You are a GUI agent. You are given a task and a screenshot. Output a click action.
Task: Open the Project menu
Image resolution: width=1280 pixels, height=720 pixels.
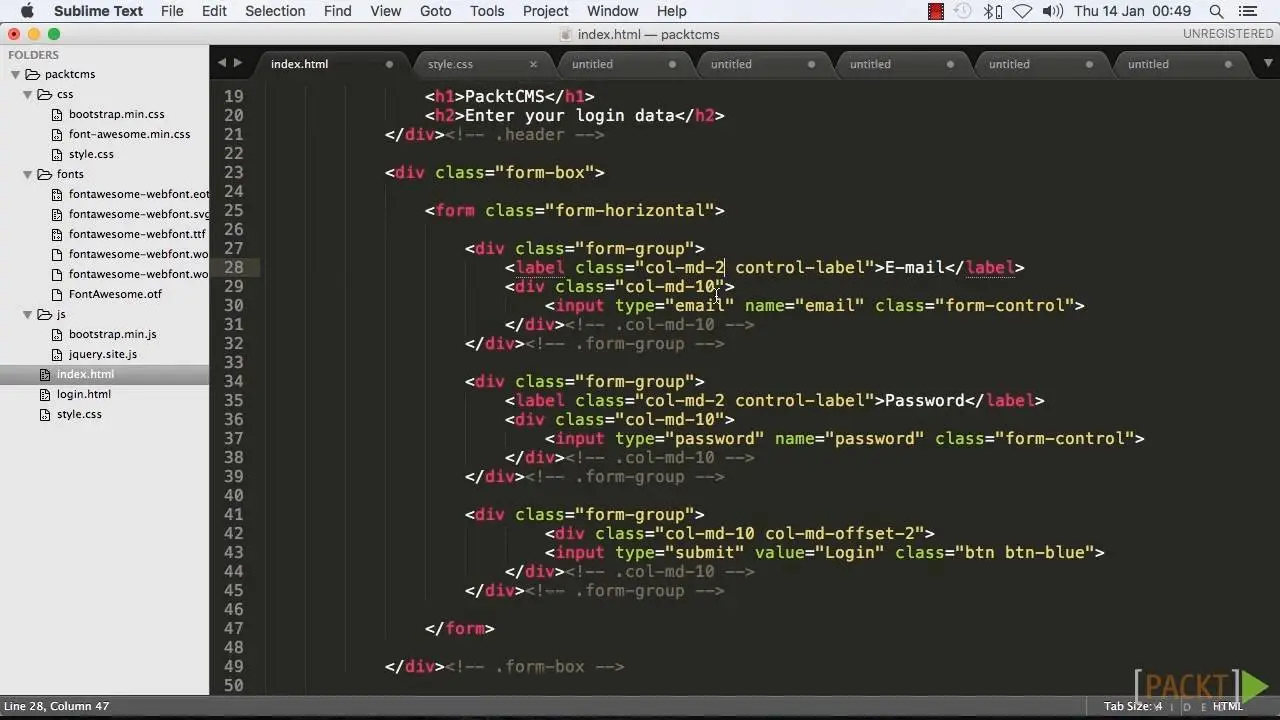(x=546, y=11)
